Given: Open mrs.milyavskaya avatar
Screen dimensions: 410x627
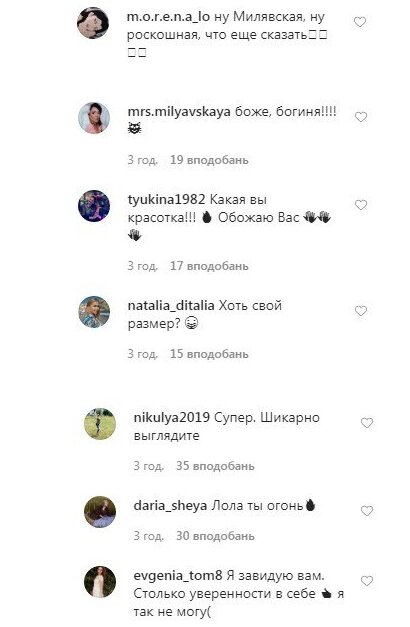Looking at the screenshot, I should 94,118.
